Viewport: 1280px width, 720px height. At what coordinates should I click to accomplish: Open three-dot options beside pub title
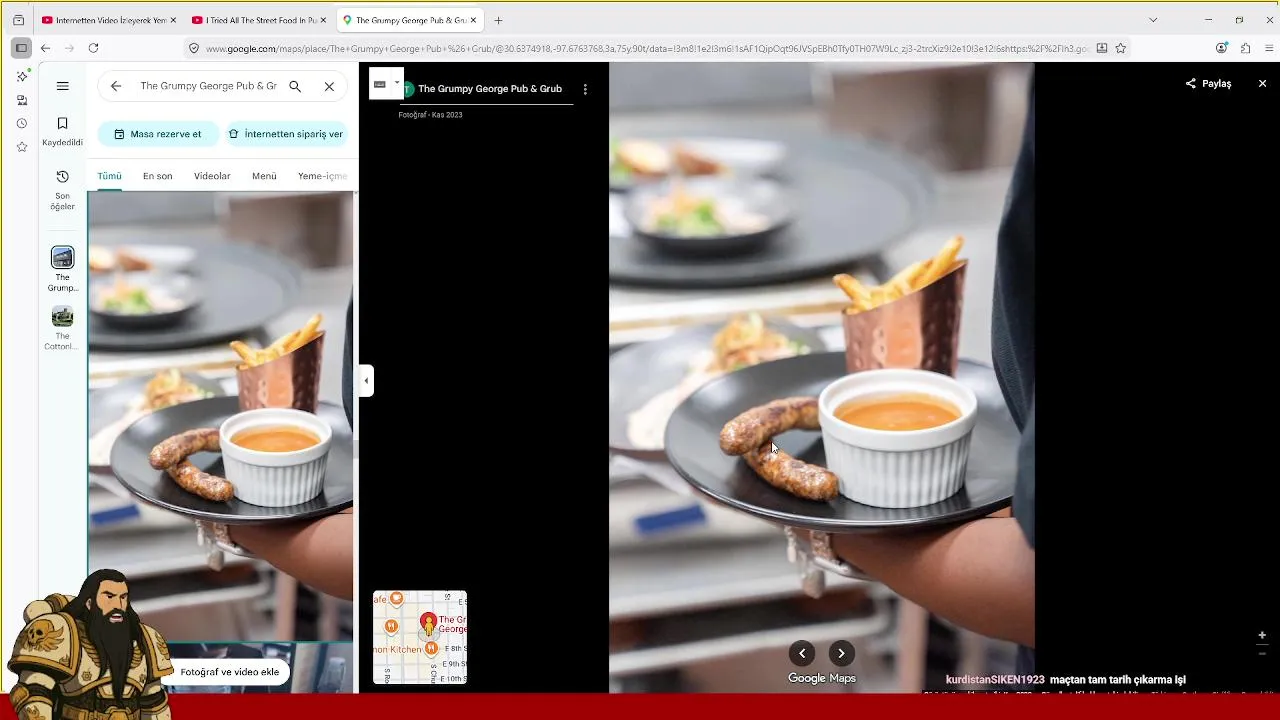pyautogui.click(x=585, y=89)
